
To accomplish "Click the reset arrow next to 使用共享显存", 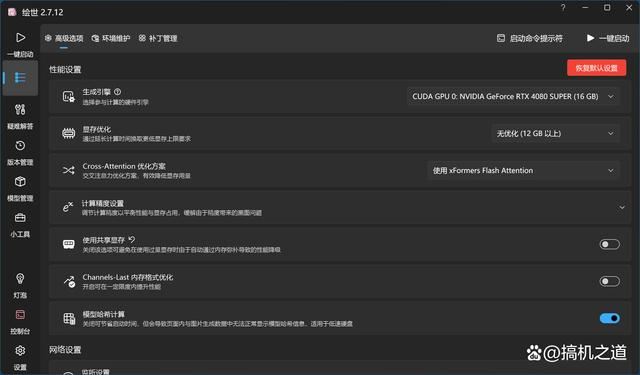I will [x=131, y=240].
